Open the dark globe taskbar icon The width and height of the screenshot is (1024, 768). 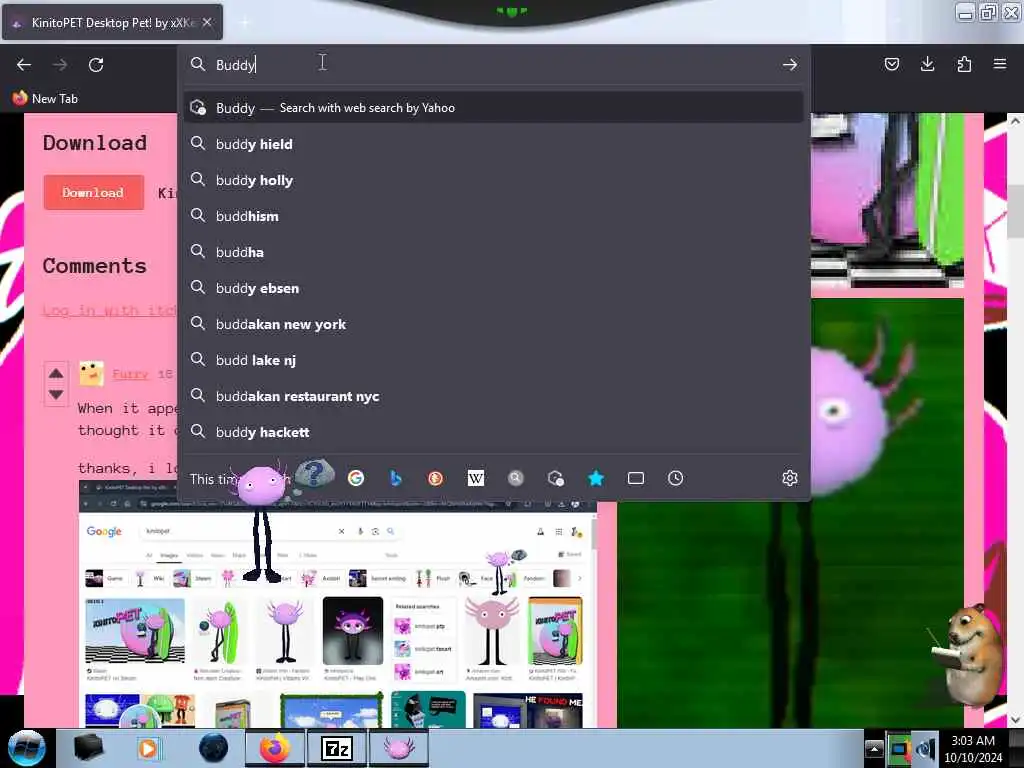(213, 748)
